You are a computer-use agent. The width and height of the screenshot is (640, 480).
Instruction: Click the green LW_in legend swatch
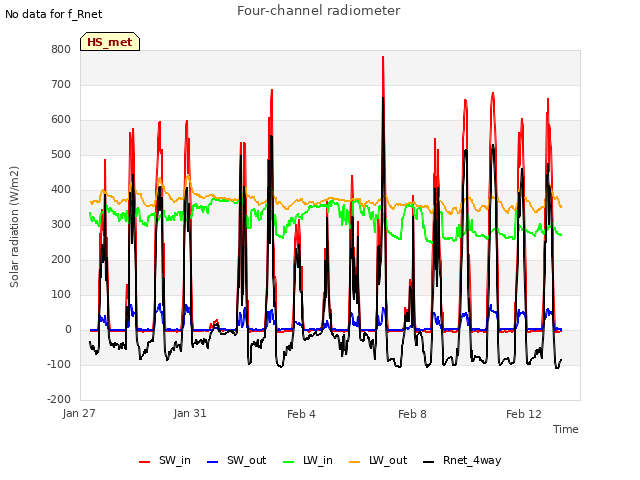pyautogui.click(x=289, y=462)
